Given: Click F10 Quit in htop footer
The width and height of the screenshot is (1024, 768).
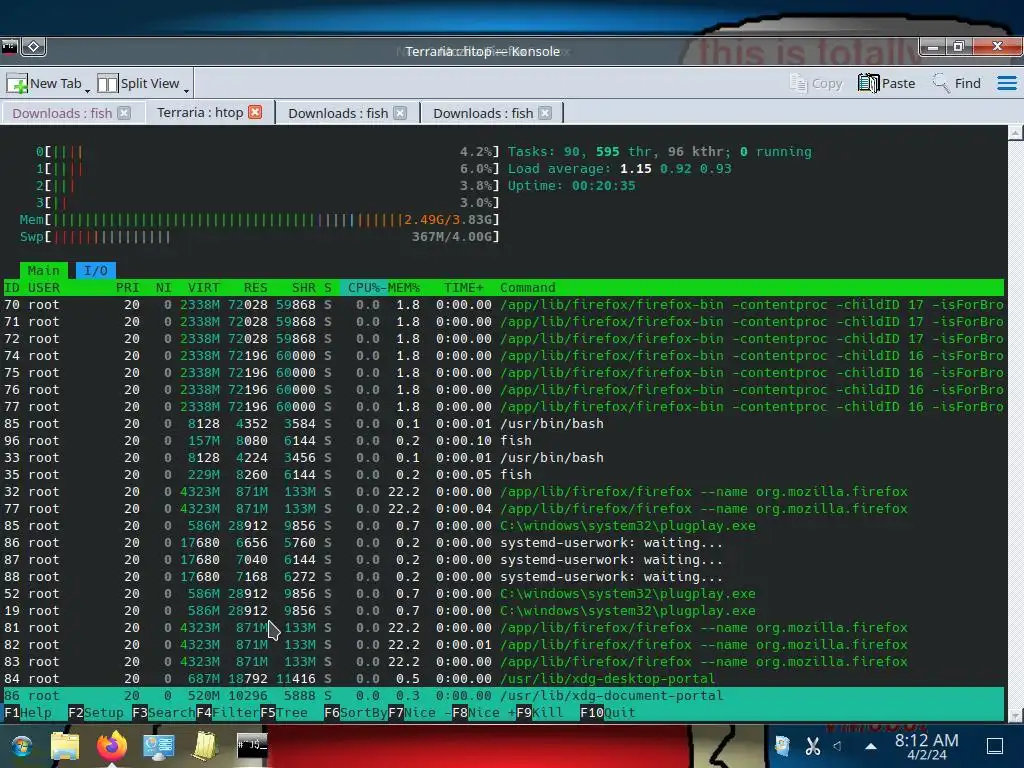Looking at the screenshot, I should tap(608, 712).
